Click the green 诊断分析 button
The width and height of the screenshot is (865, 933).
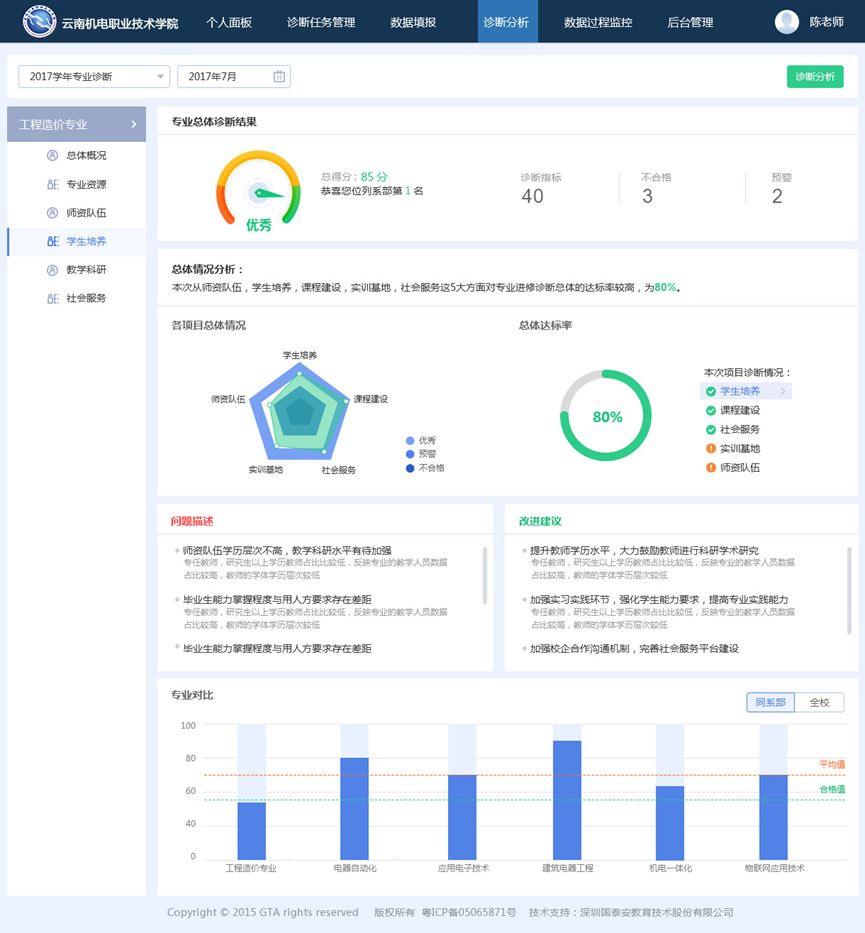pyautogui.click(x=815, y=76)
